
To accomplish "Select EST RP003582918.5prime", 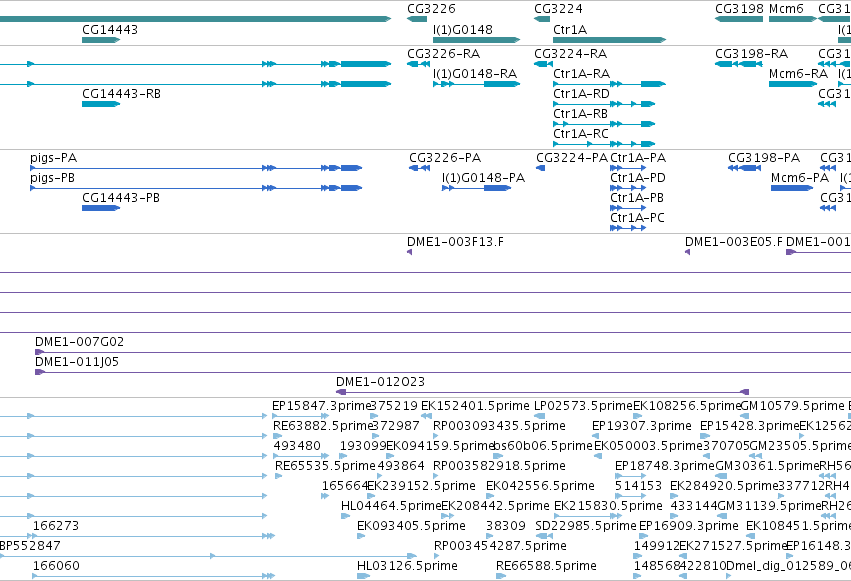I will coord(499,466).
